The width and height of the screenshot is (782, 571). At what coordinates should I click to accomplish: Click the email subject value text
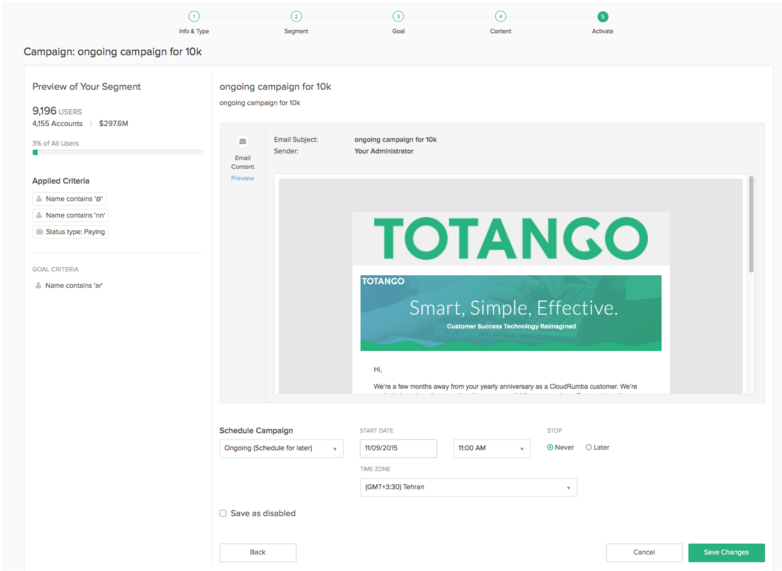click(395, 140)
